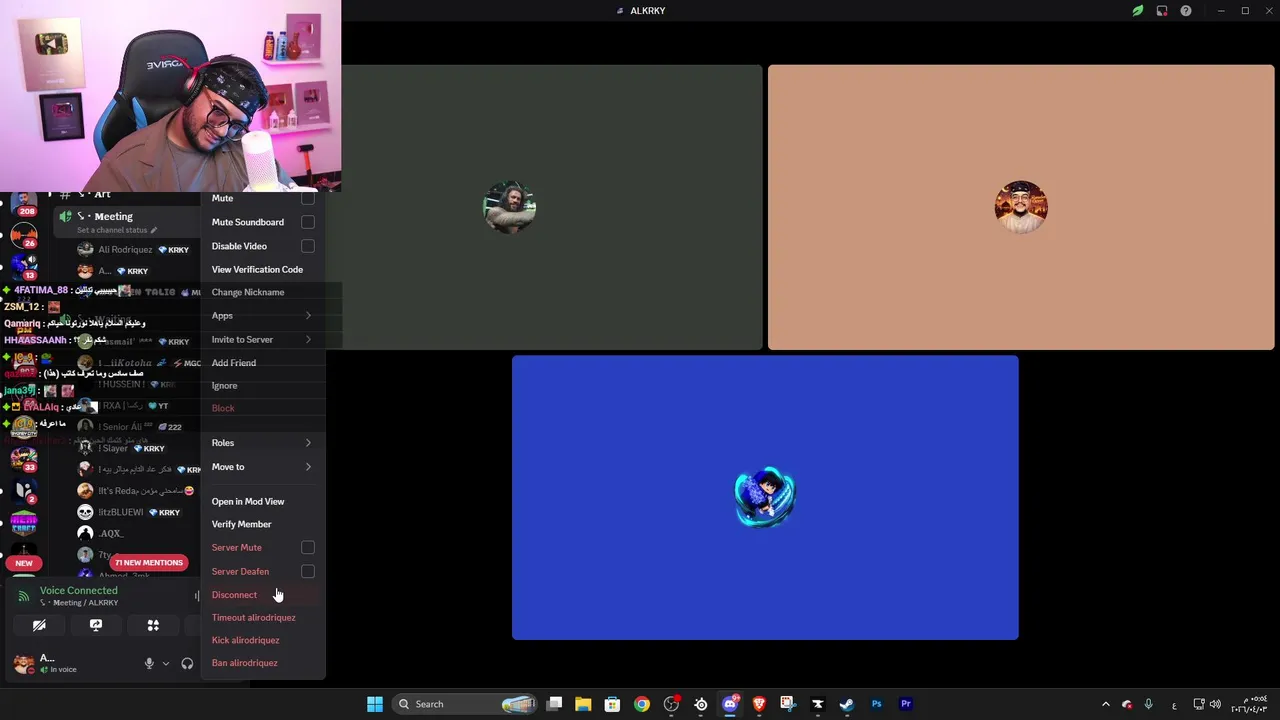
Task: Check the Mute Soundboard checkbox
Action: 308,222
